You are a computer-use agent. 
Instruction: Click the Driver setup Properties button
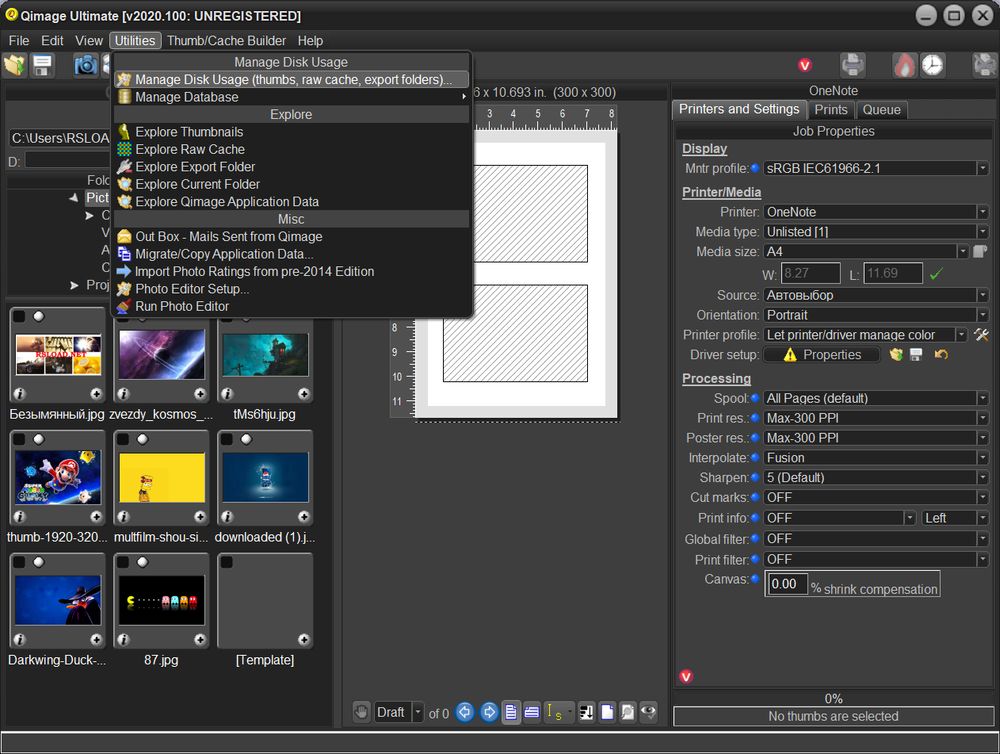(821, 355)
